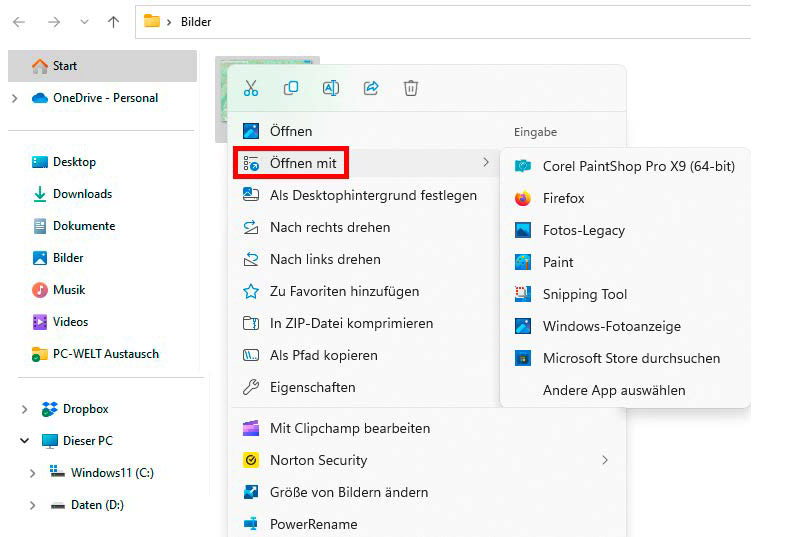788x537 pixels.
Task: Click the breadcrumb chevron before Bilder
Action: 169,22
